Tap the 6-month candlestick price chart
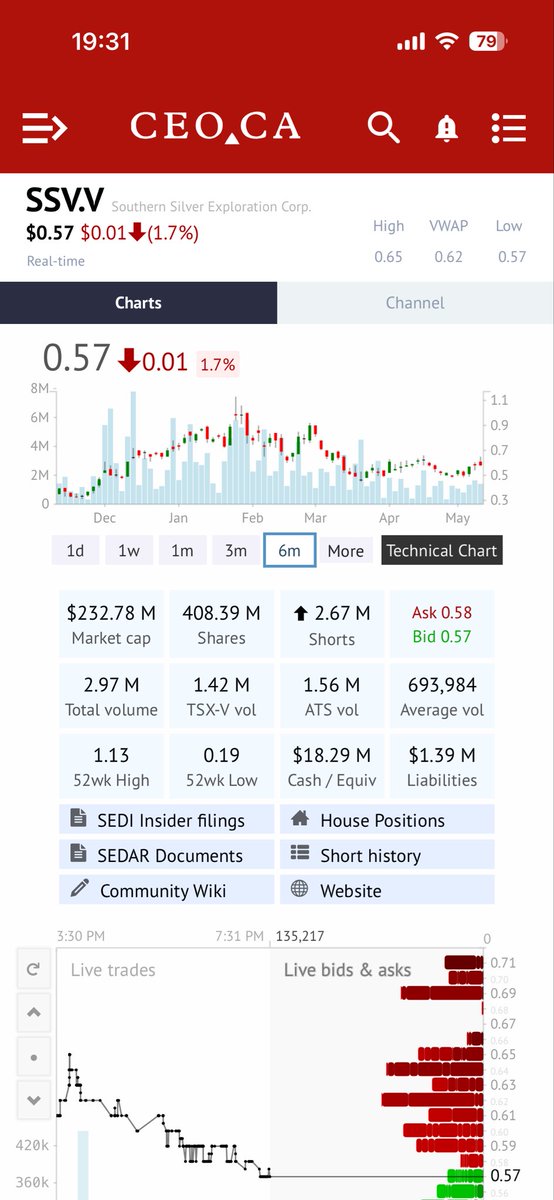The height and width of the screenshot is (1200, 554). coord(270,447)
